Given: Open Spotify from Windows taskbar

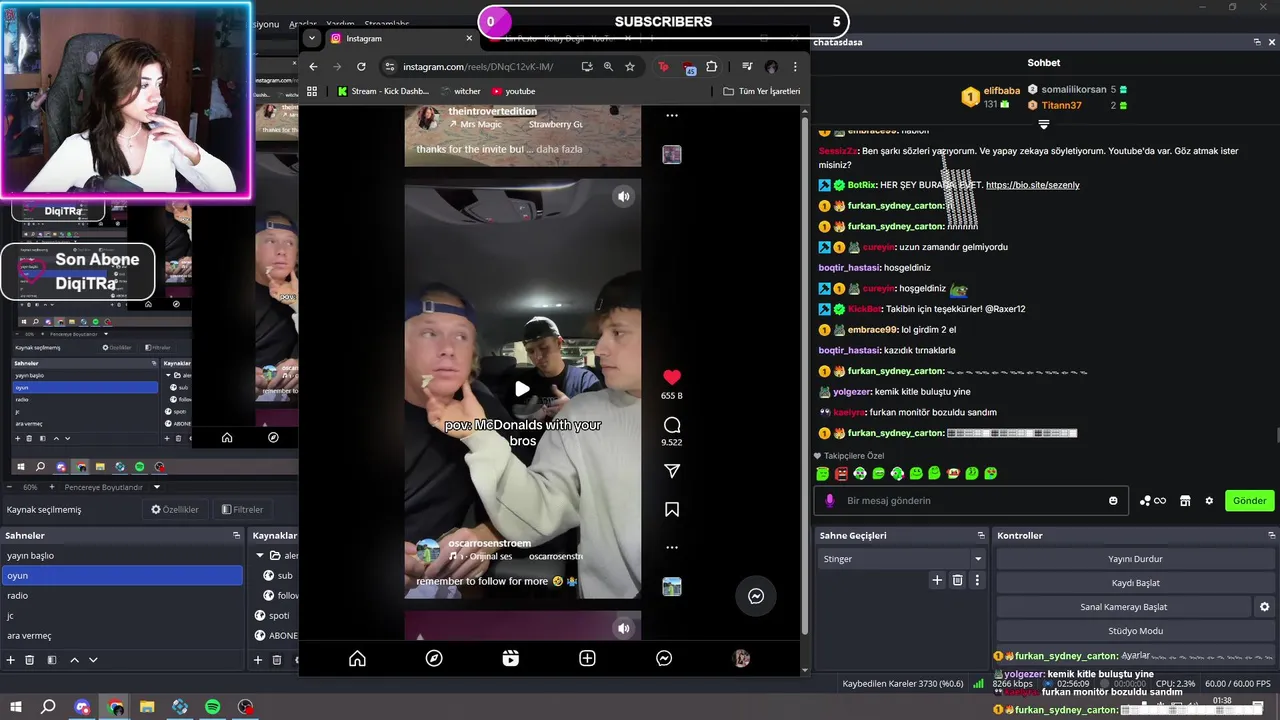Looking at the screenshot, I should (213, 707).
